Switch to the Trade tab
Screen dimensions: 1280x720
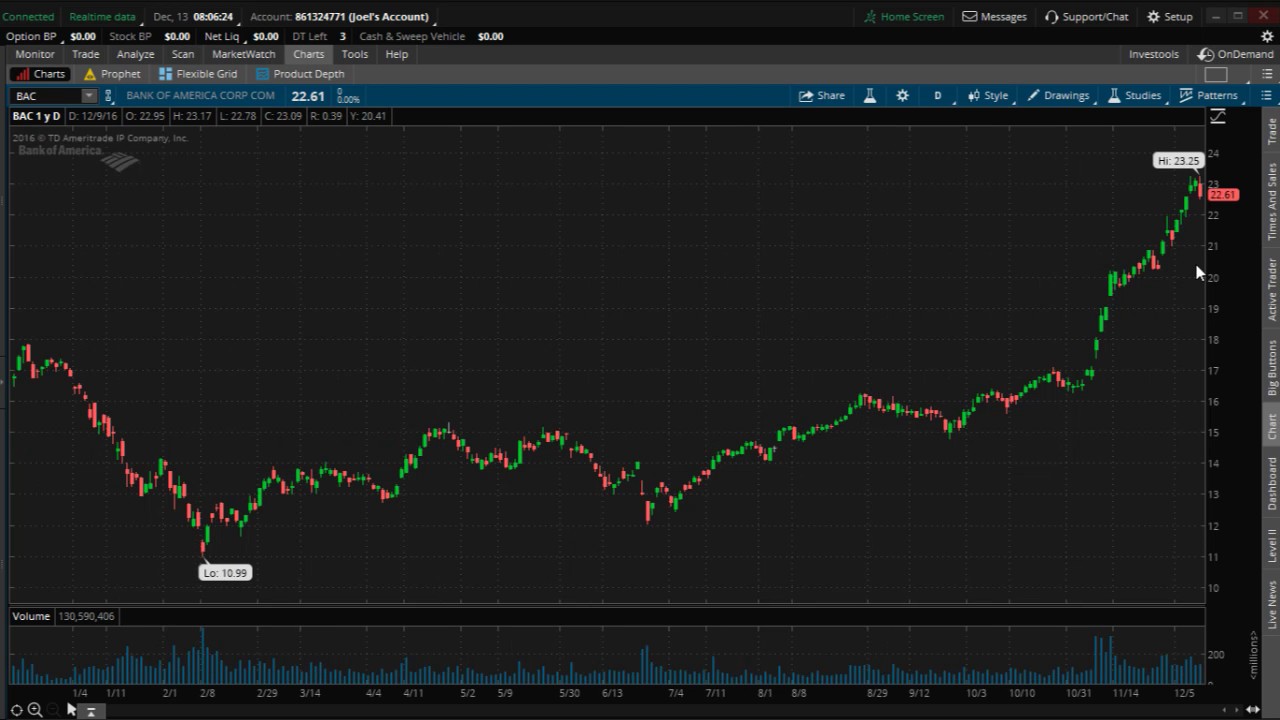pos(85,54)
